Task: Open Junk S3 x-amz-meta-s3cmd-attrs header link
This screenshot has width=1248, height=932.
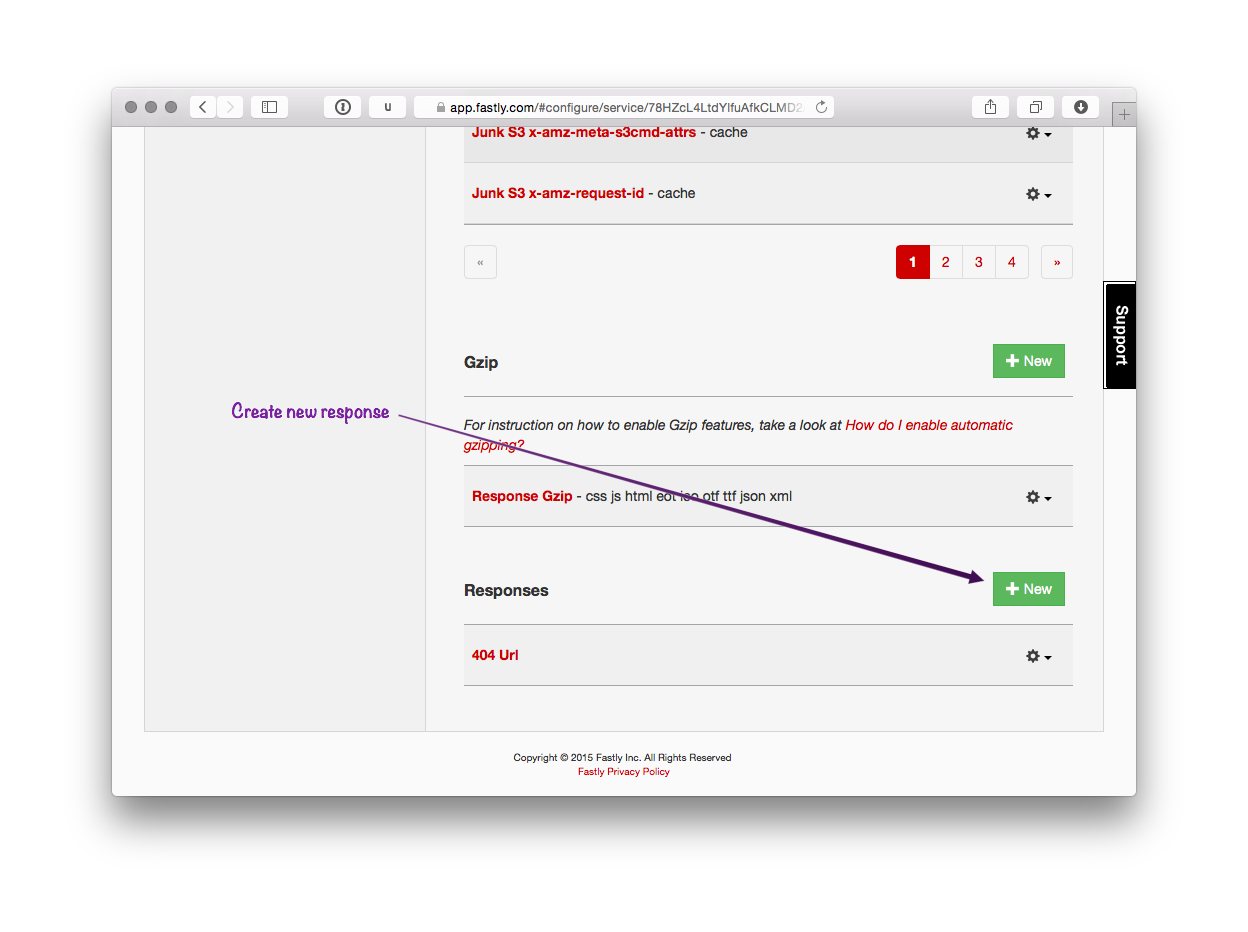Action: [x=584, y=132]
